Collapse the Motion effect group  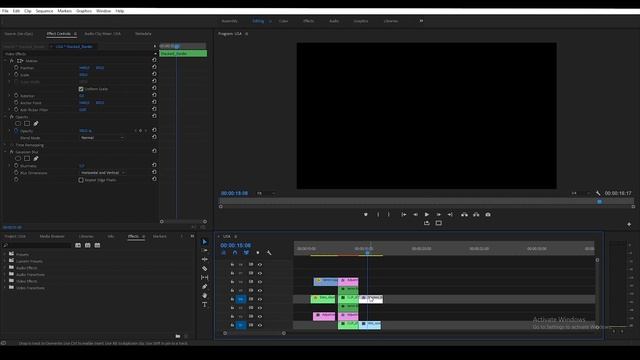pyautogui.click(x=6, y=60)
